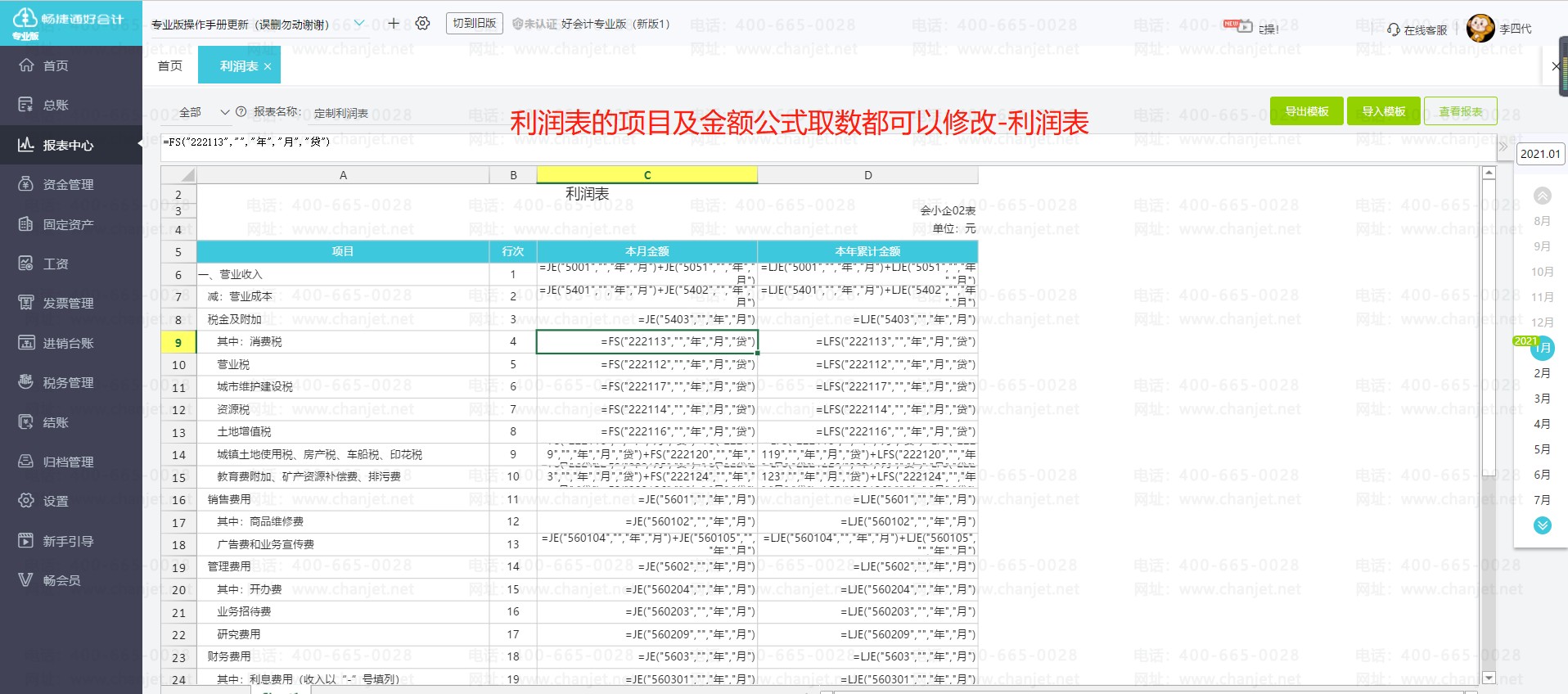Screen dimensions: 1568x694
Task: Open the 总账 general ledger sidebar icon
Action: pyautogui.click(x=26, y=105)
